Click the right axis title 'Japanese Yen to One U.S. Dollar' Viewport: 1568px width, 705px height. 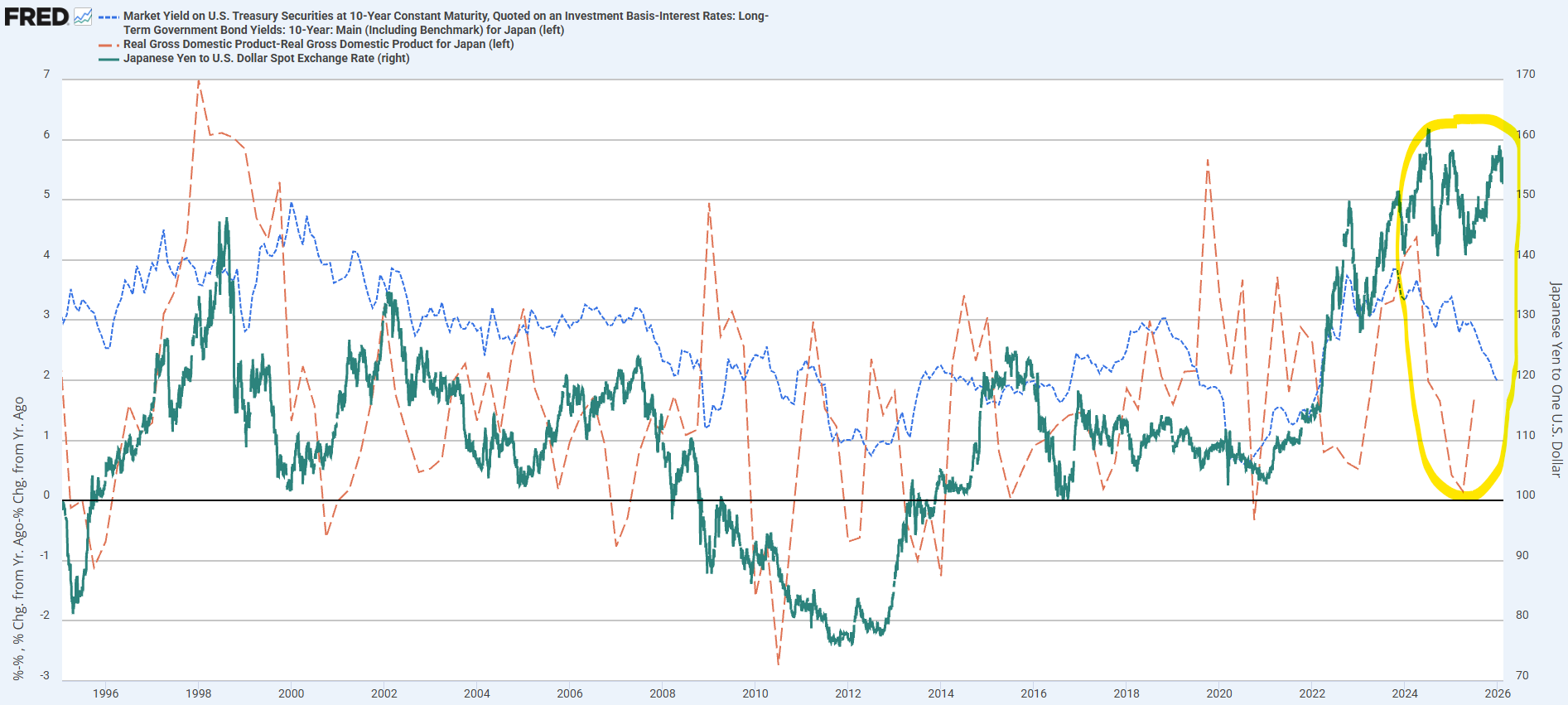tap(1556, 379)
